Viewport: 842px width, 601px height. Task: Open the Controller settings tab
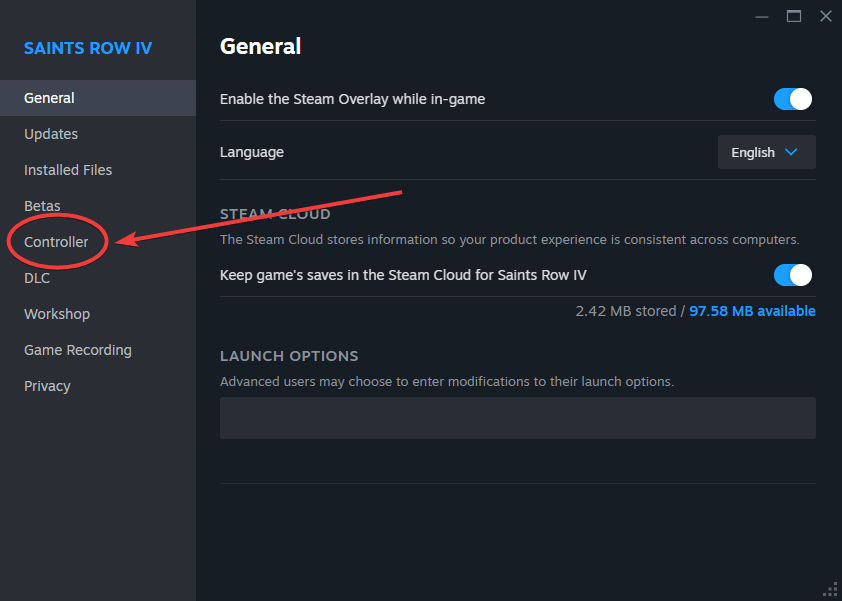coord(56,242)
